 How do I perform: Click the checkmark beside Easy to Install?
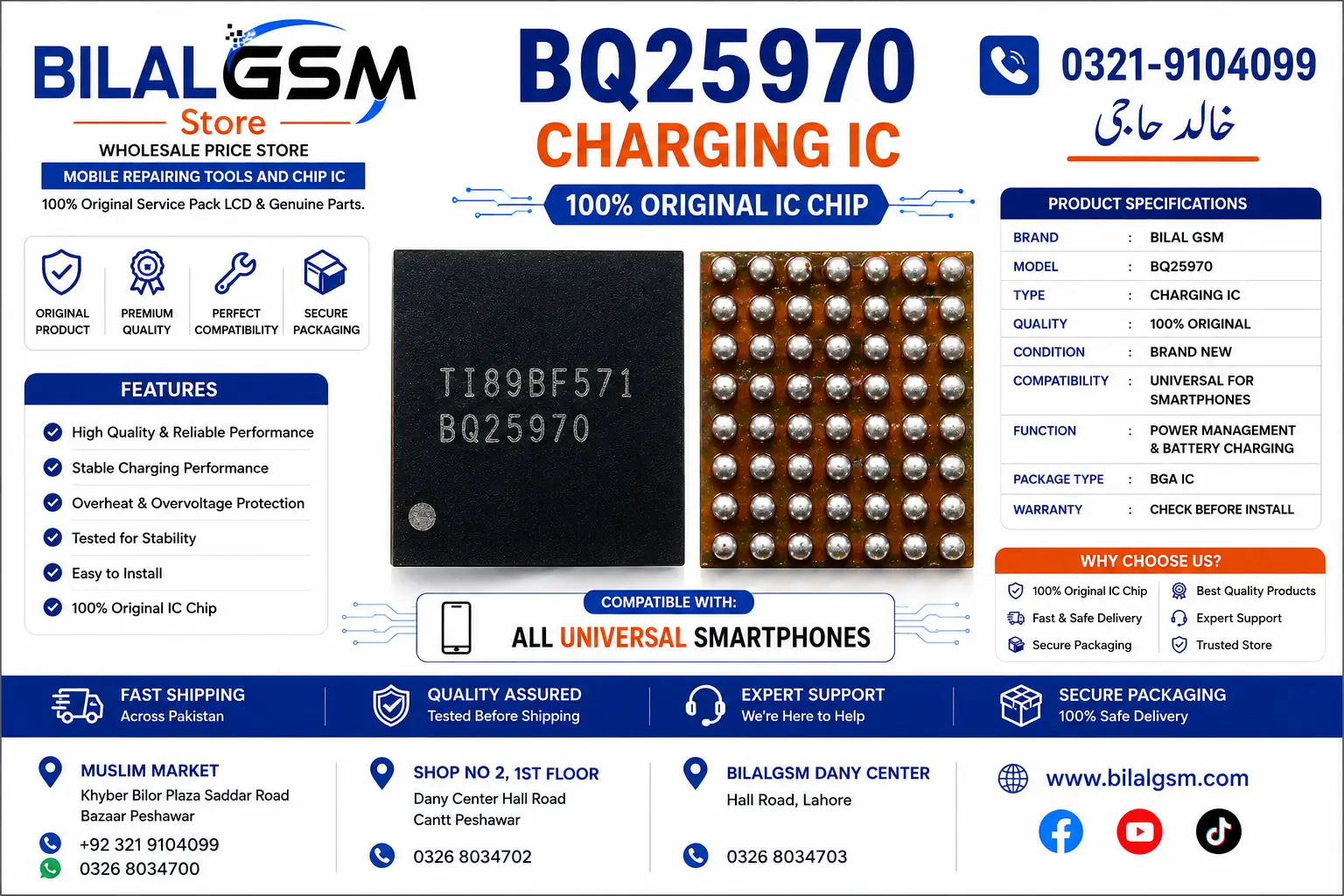[52, 572]
